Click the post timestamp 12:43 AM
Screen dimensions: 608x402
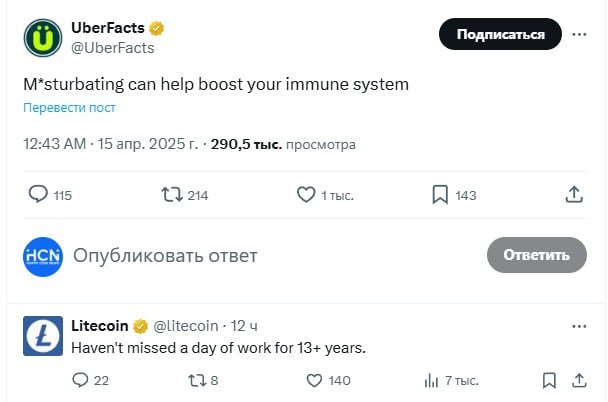click(x=54, y=144)
